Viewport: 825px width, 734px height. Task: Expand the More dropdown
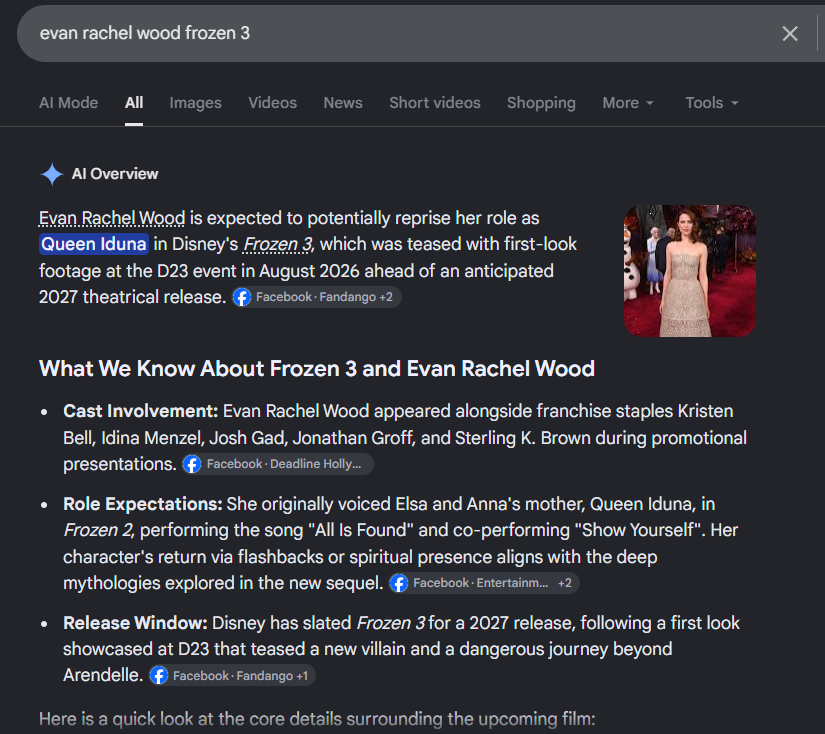628,103
